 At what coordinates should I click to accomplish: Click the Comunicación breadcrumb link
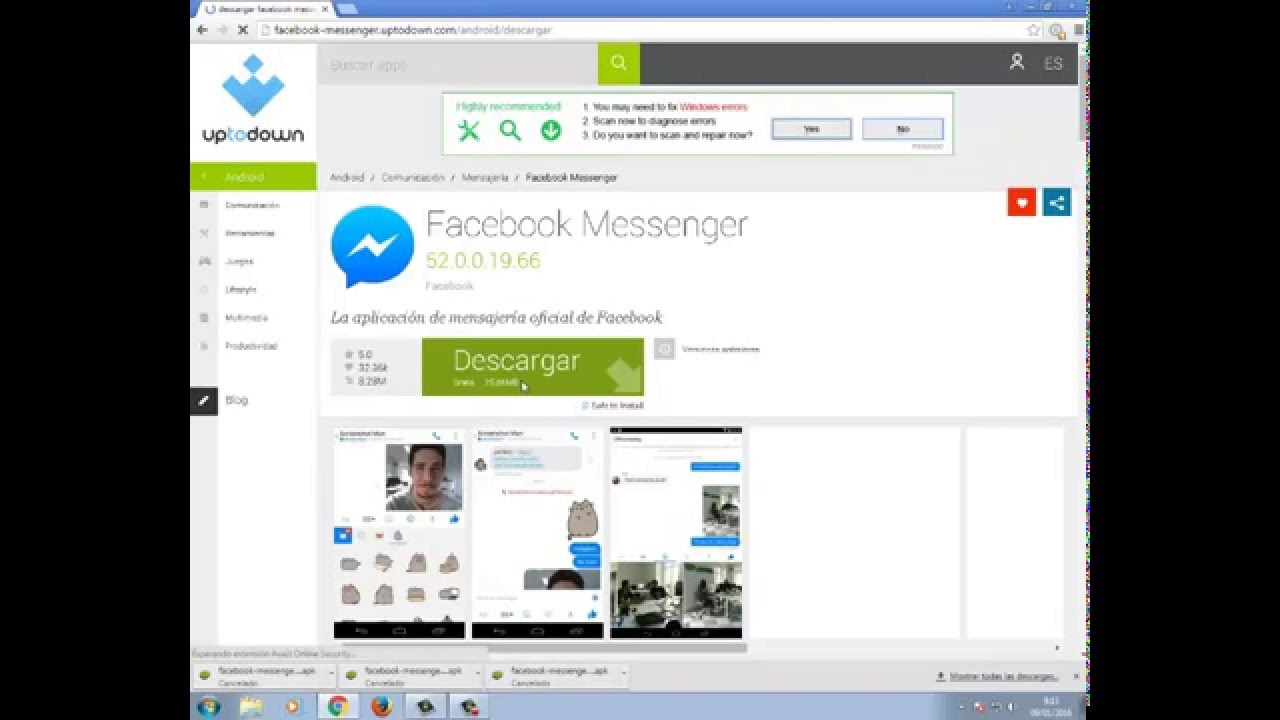coord(412,177)
